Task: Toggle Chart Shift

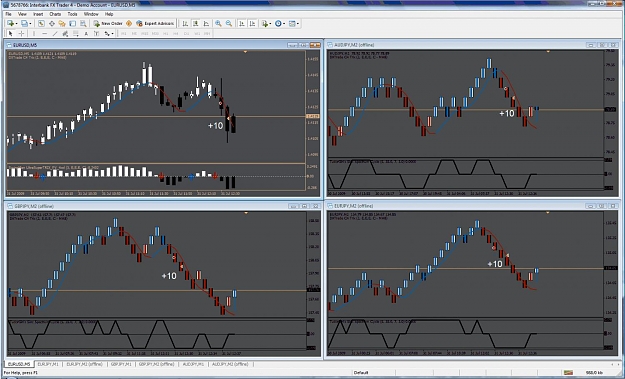Action: tap(252, 24)
